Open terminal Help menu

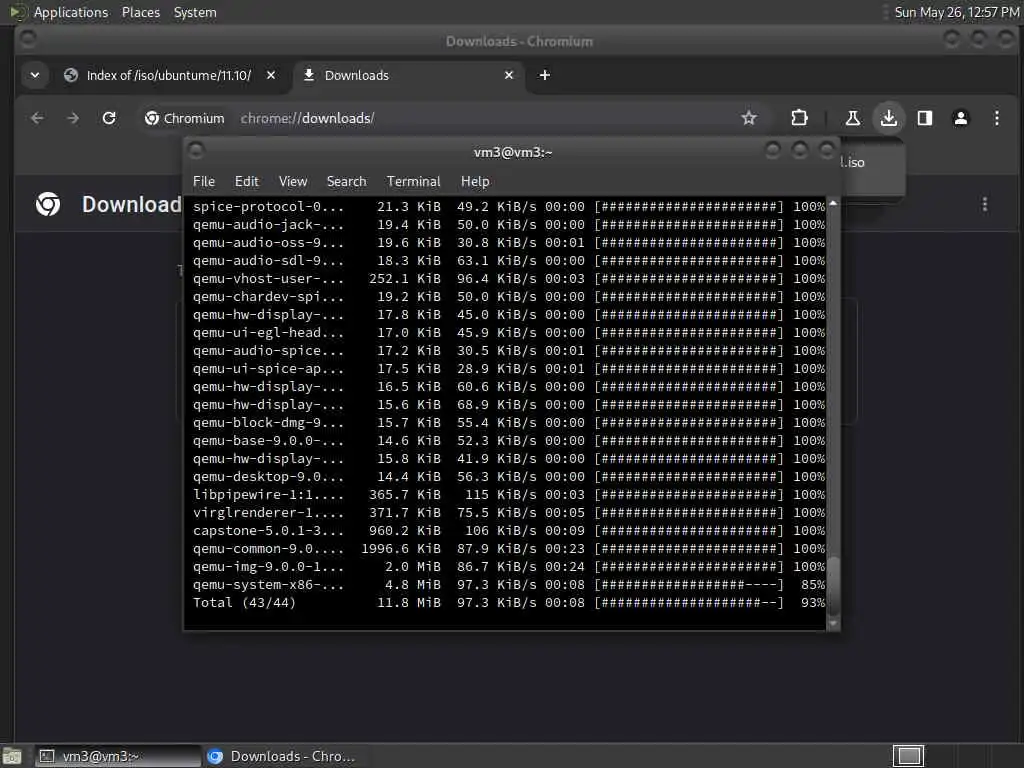coord(475,182)
